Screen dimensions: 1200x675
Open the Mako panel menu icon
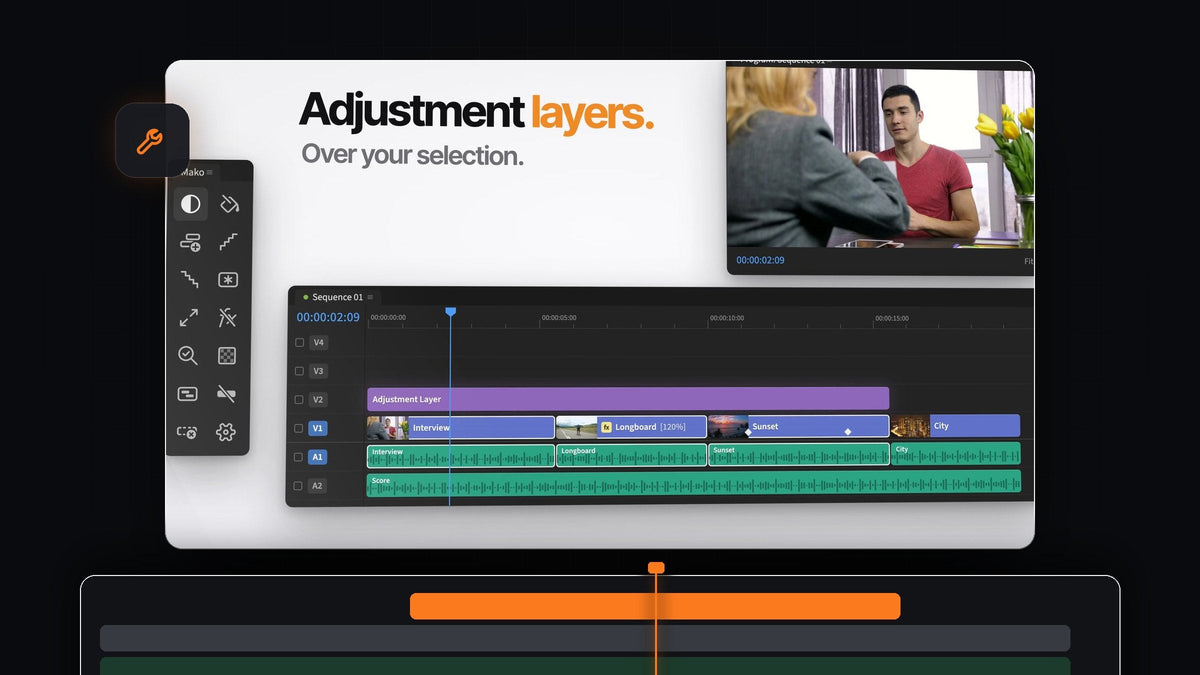click(210, 173)
